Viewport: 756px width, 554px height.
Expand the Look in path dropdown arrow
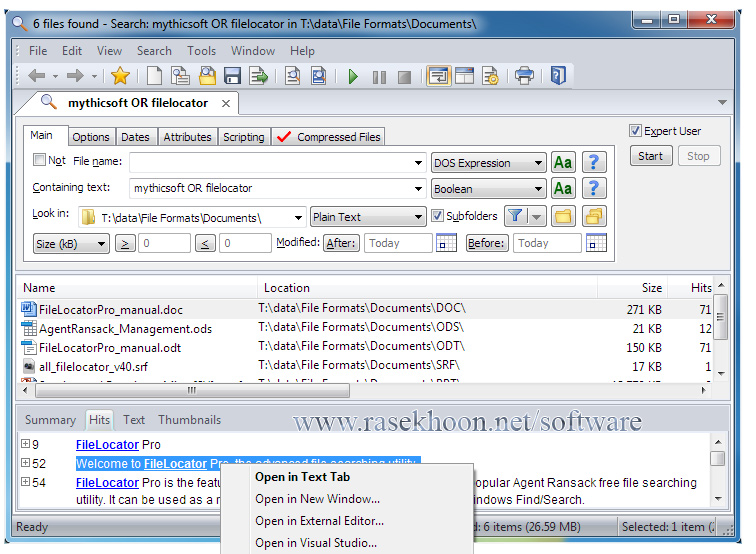pyautogui.click(x=298, y=218)
